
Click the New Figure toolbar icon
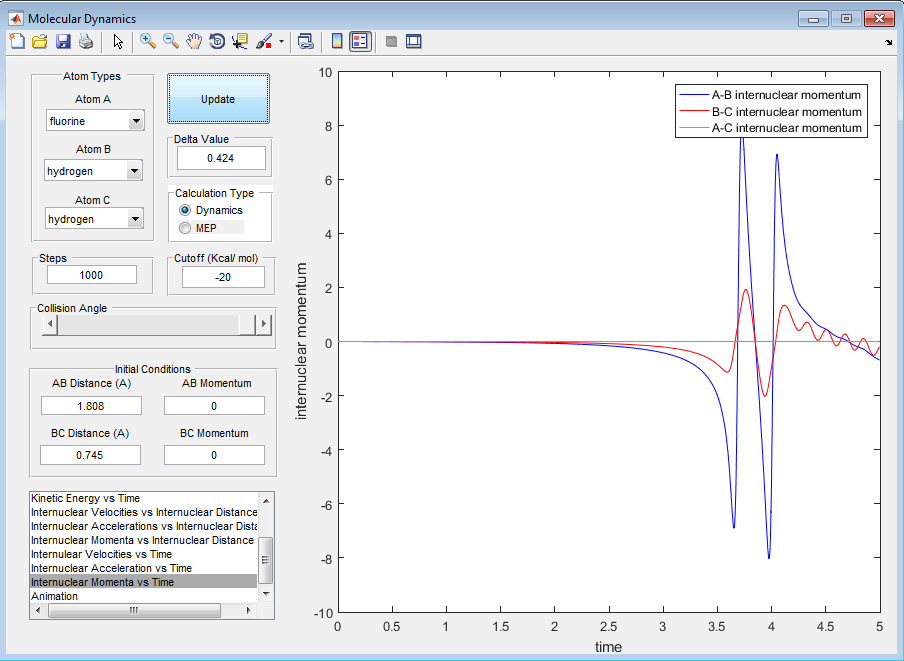(x=17, y=41)
